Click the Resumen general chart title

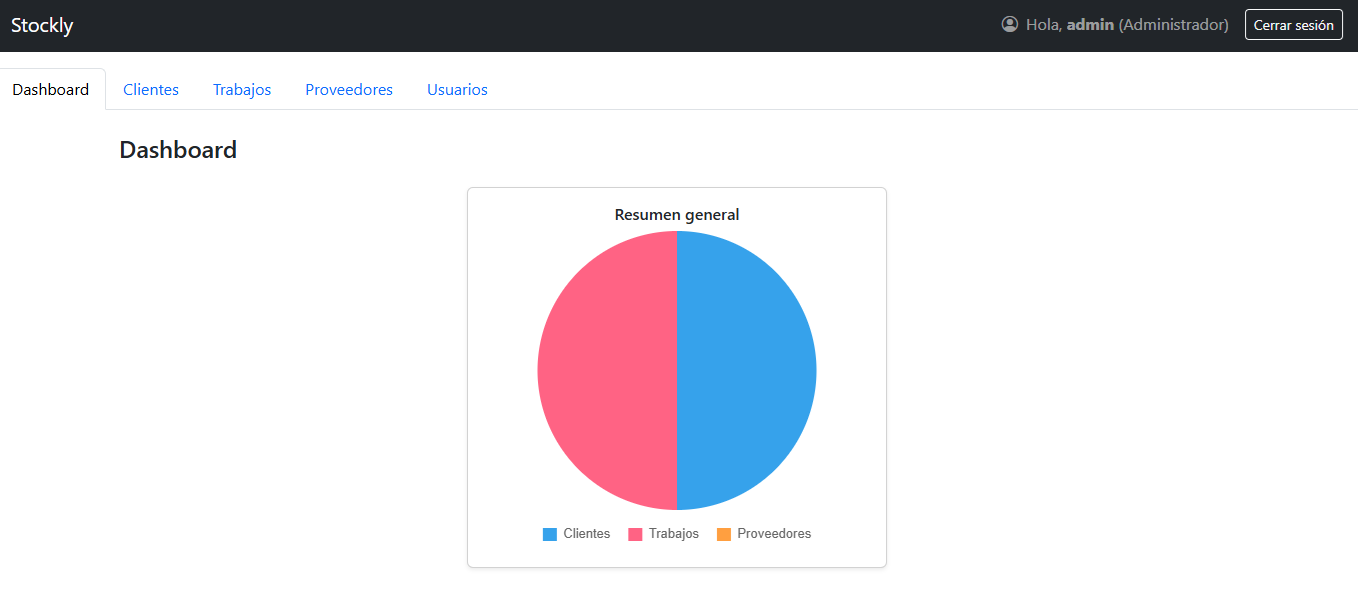coord(677,215)
